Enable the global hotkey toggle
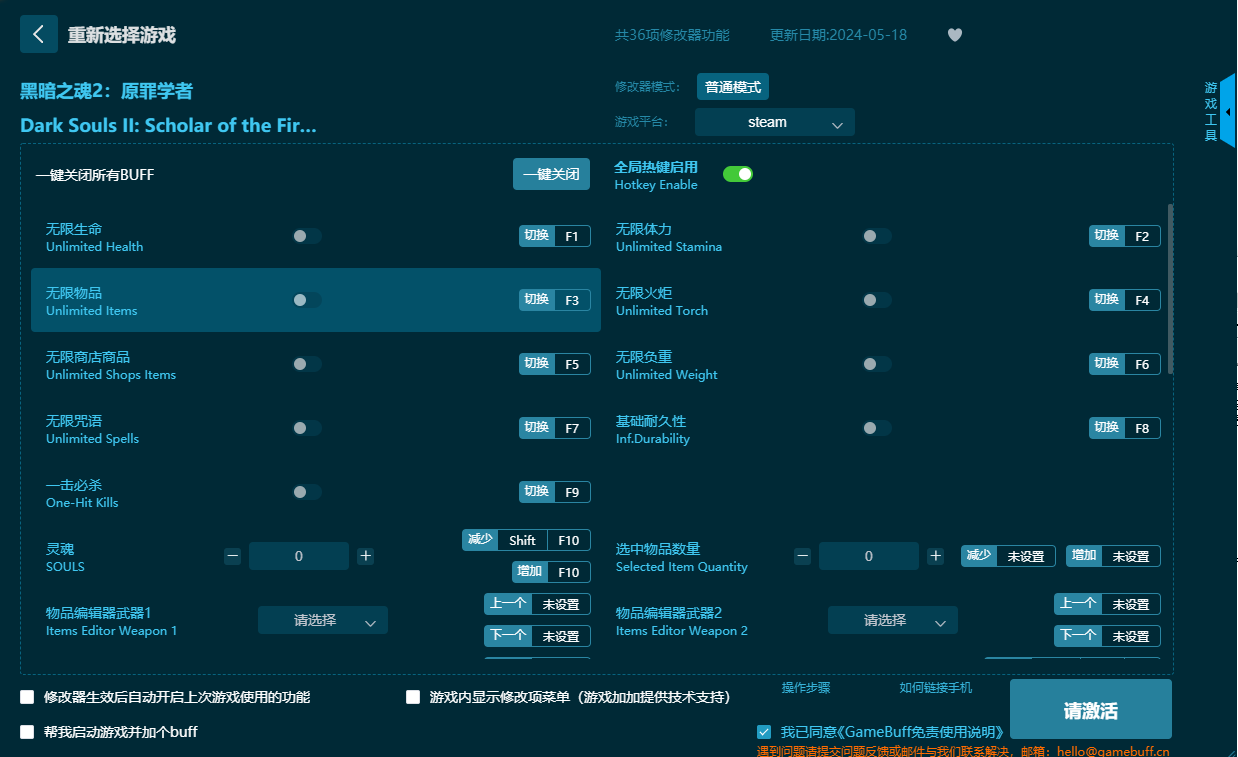 [x=738, y=173]
